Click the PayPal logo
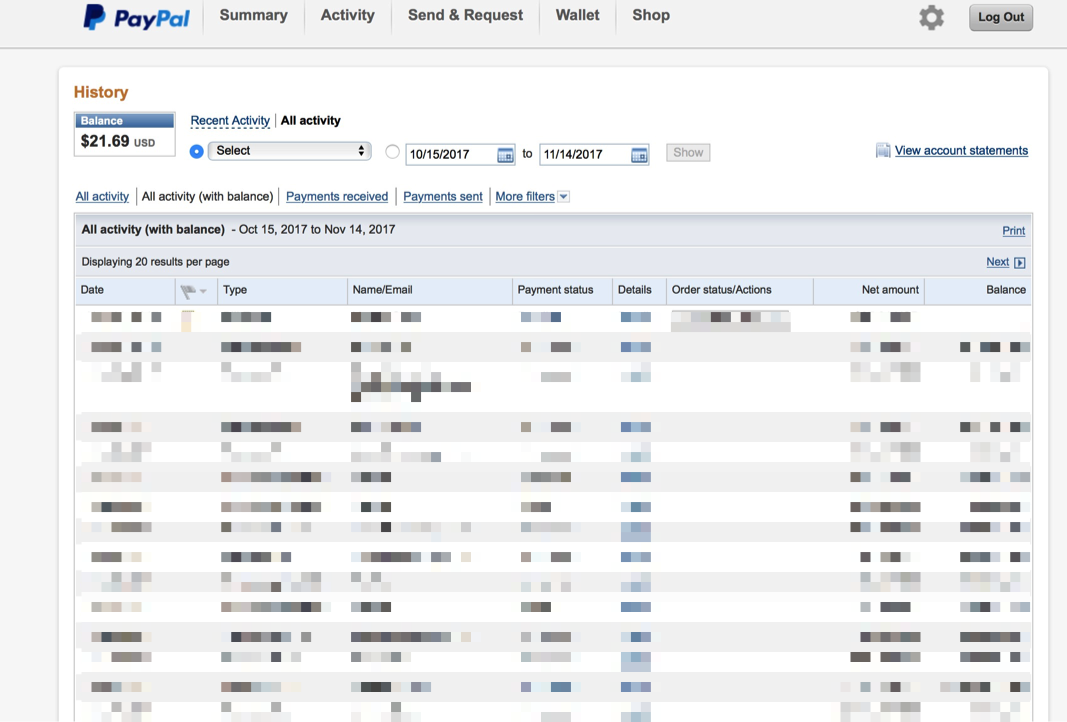 click(136, 17)
